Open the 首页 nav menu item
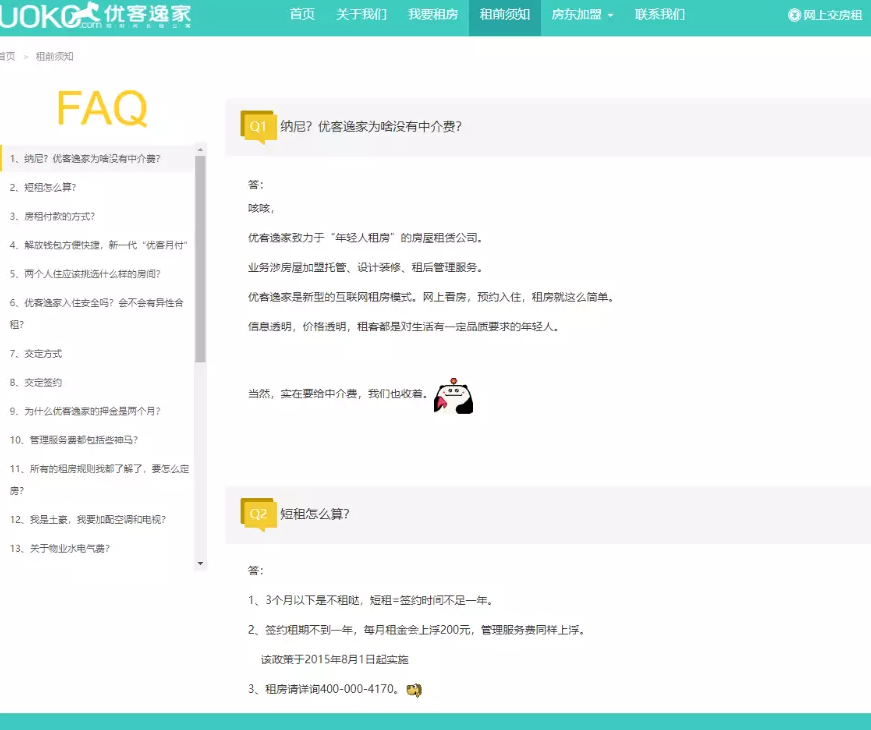This screenshot has width=871, height=730. pos(302,15)
